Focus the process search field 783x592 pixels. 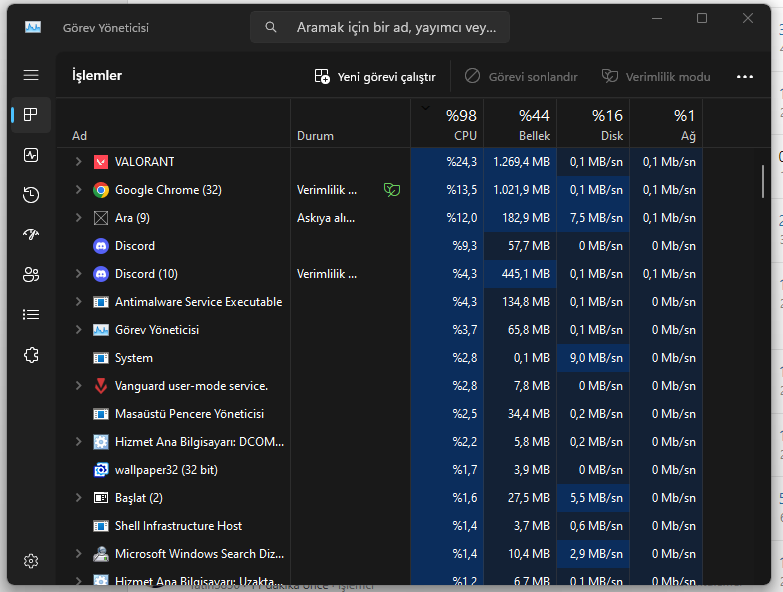tap(380, 27)
